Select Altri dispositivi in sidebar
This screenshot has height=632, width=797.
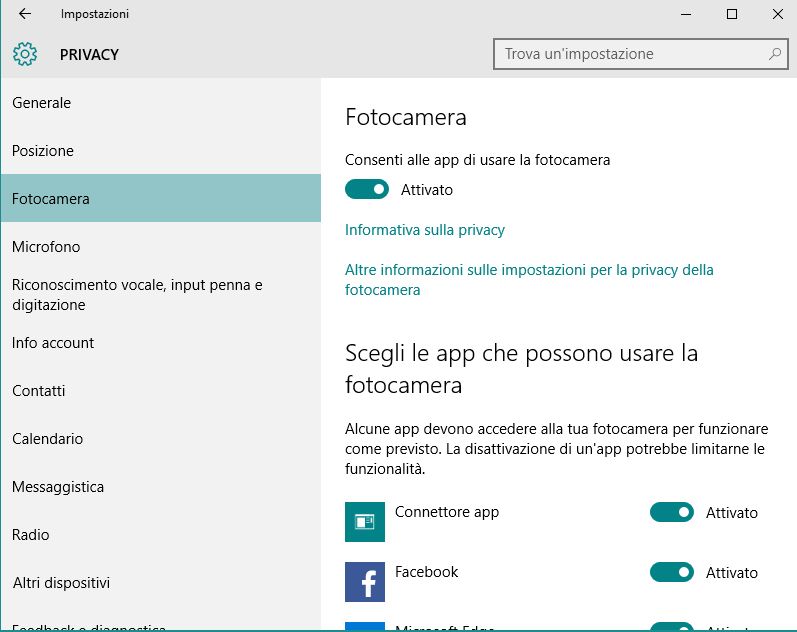click(x=61, y=583)
